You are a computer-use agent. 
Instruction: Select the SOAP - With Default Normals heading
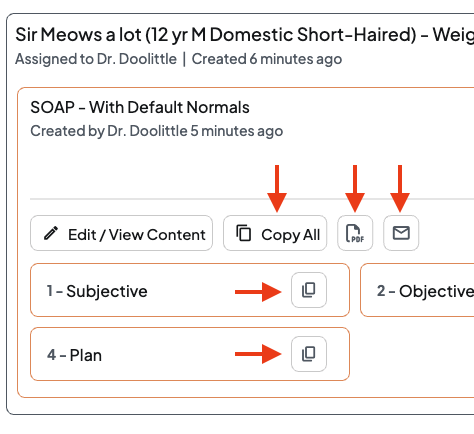140,107
